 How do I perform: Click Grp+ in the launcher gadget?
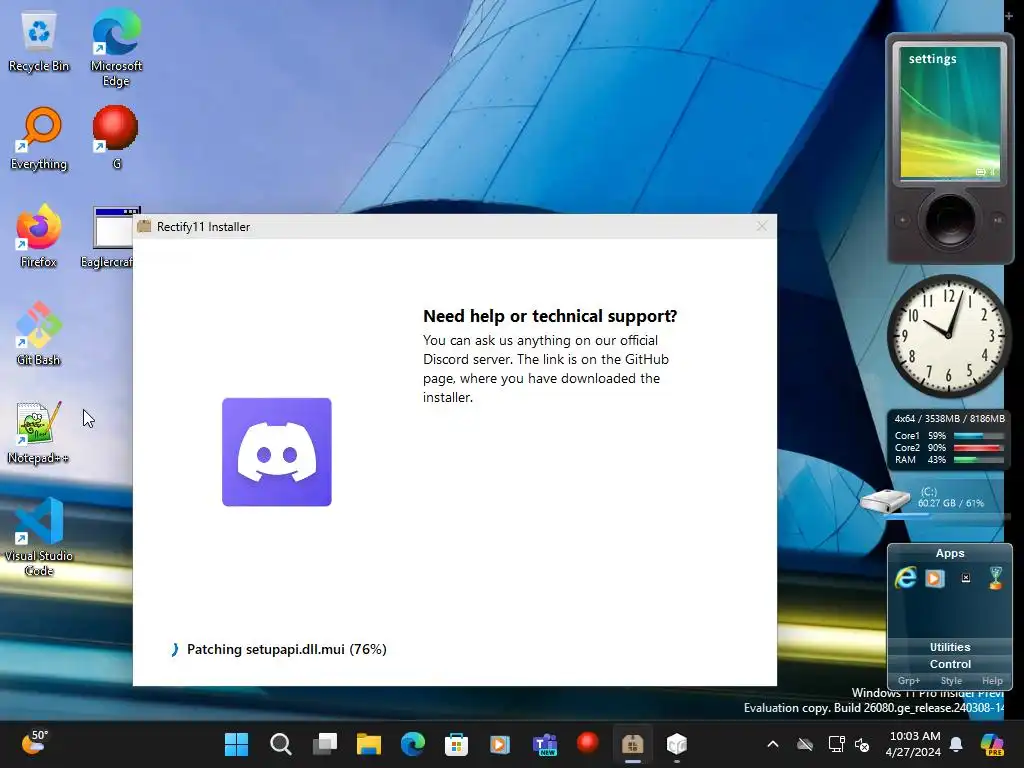[908, 680]
